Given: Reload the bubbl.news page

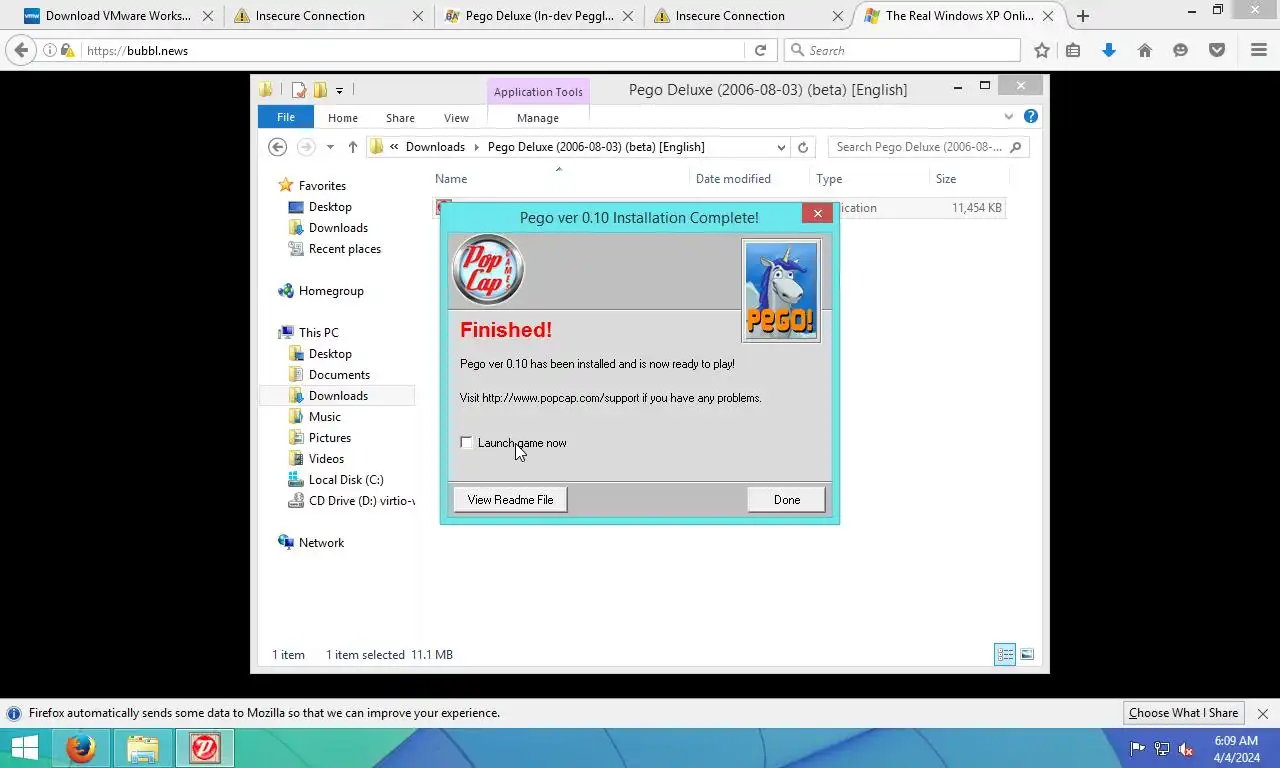Looking at the screenshot, I should pos(760,50).
